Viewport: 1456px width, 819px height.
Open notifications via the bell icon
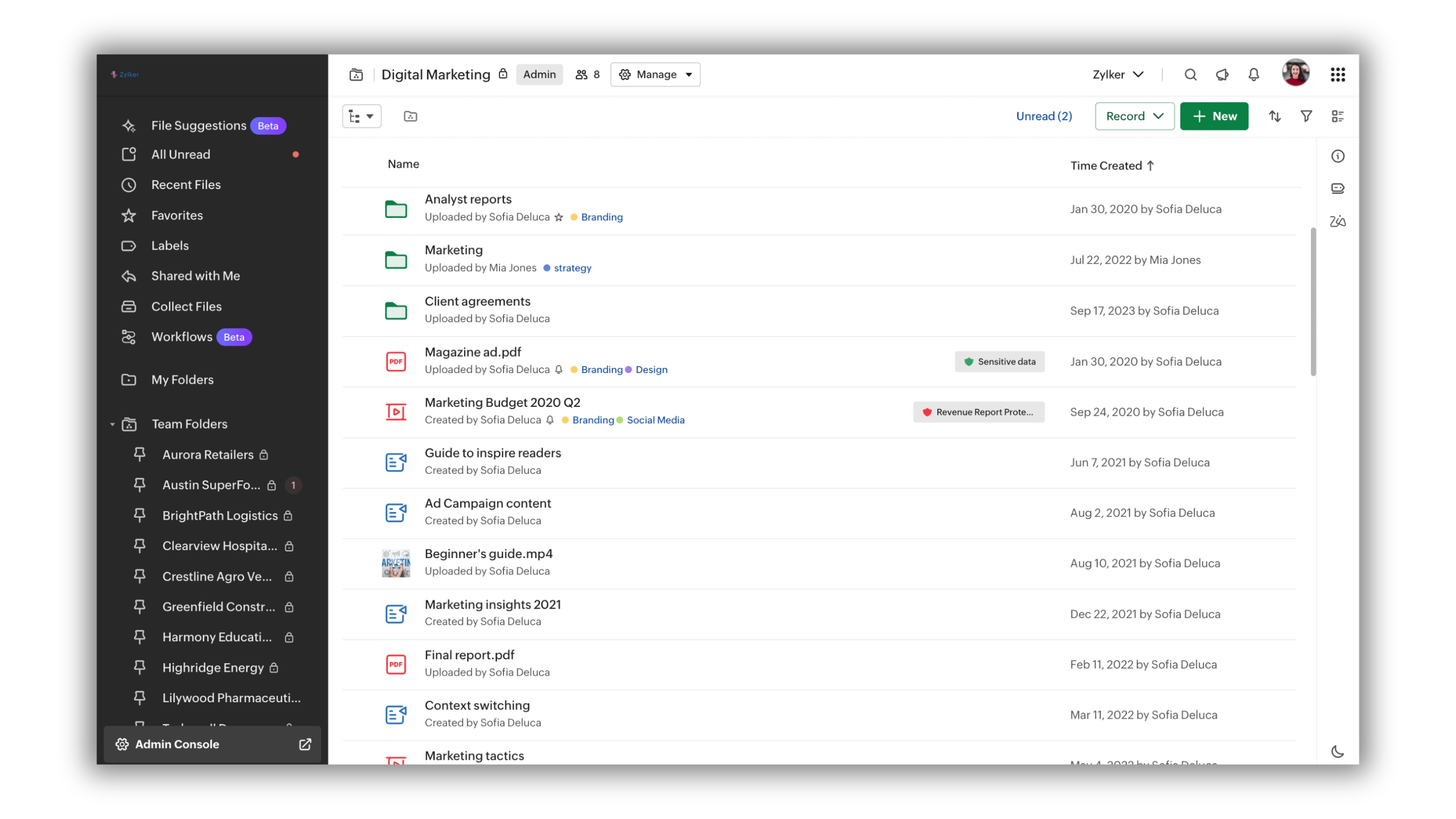click(1253, 74)
